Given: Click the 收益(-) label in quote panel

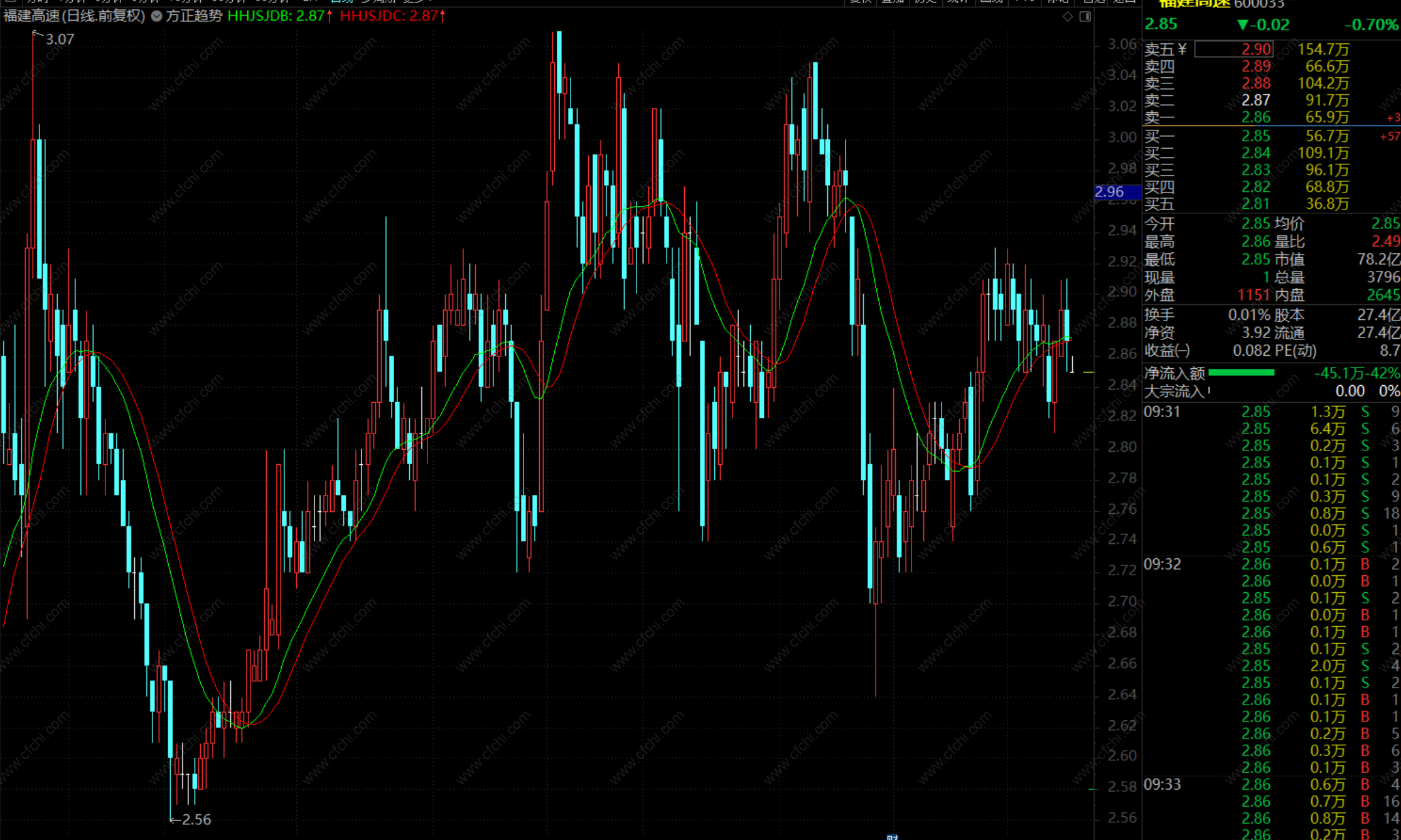Looking at the screenshot, I should (1167, 351).
